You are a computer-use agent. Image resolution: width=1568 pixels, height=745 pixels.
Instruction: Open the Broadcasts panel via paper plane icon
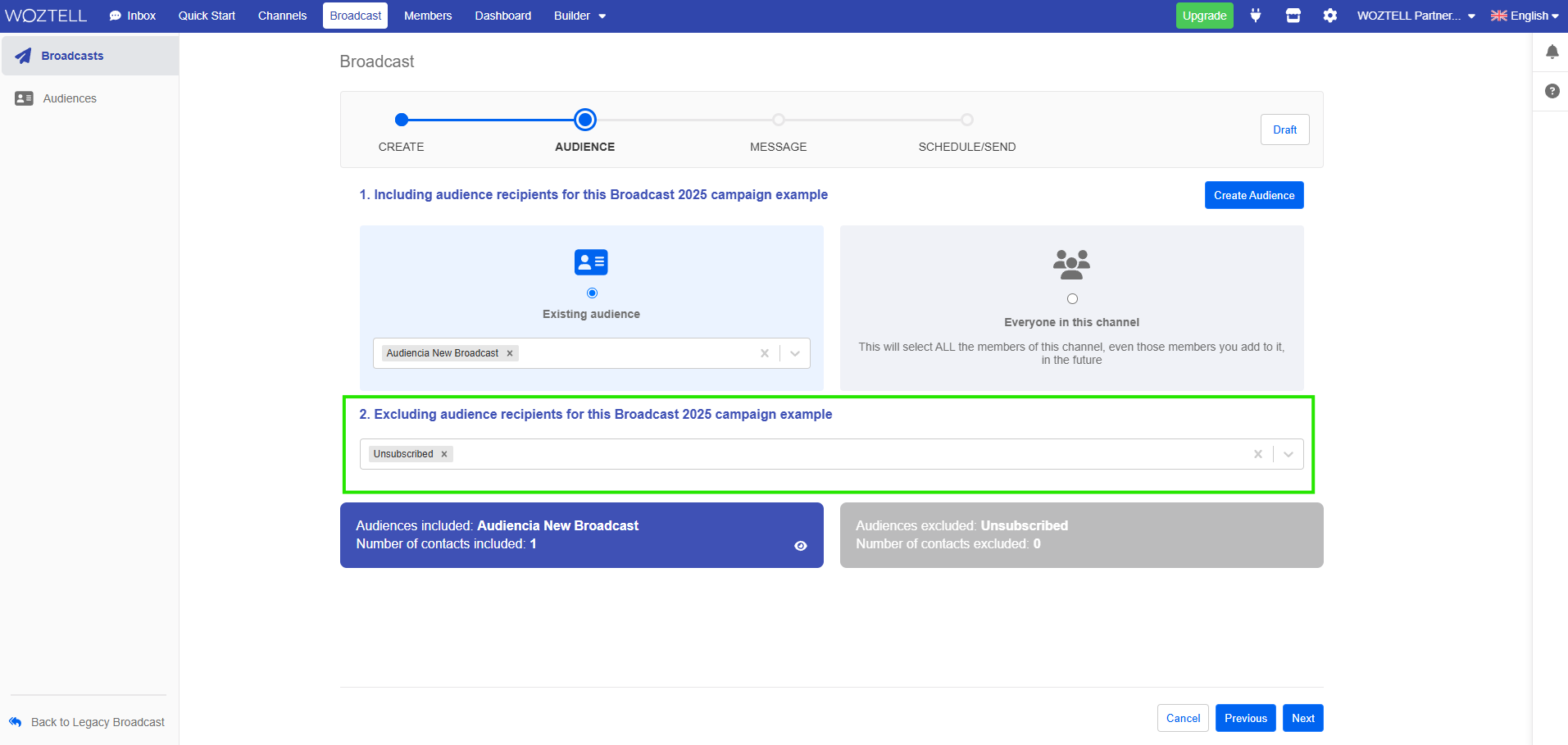point(23,55)
